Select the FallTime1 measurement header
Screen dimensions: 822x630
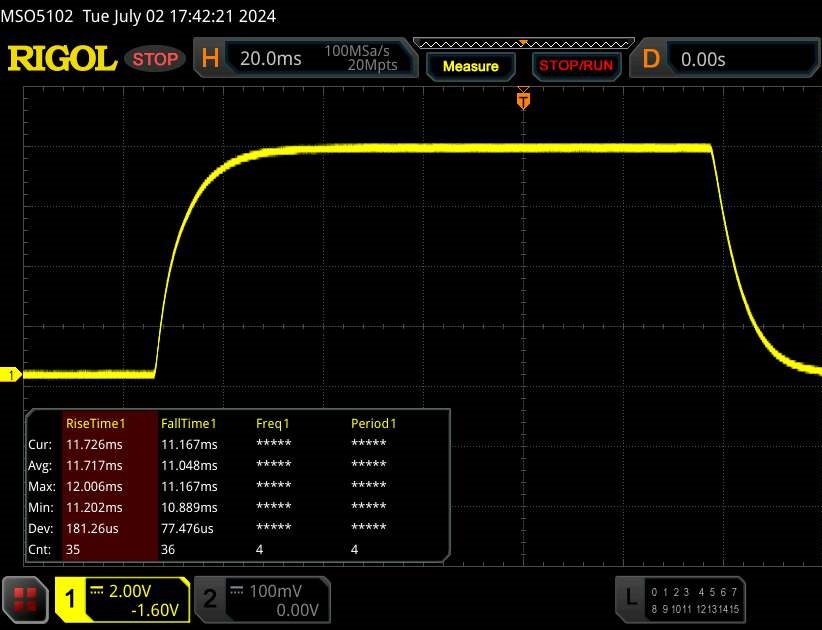click(x=189, y=423)
